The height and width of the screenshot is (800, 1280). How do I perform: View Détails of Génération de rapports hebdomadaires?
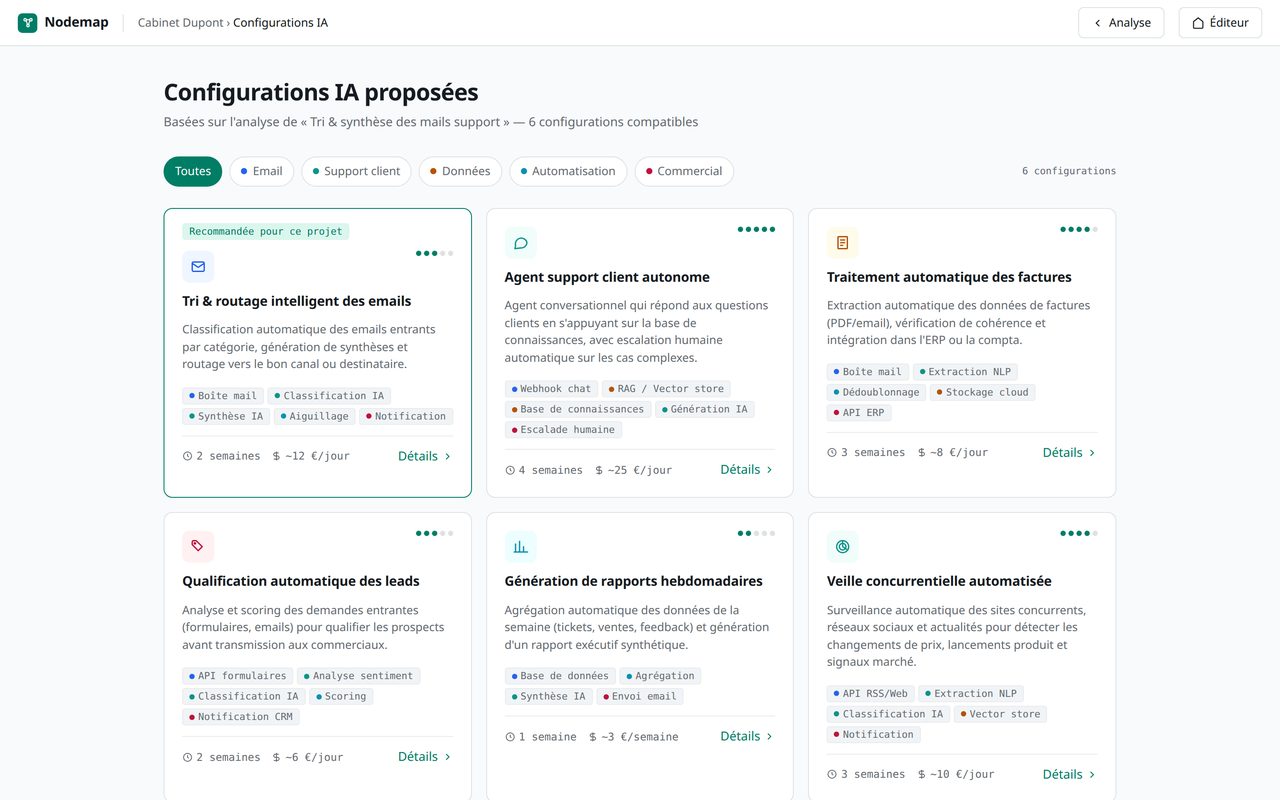coord(747,736)
